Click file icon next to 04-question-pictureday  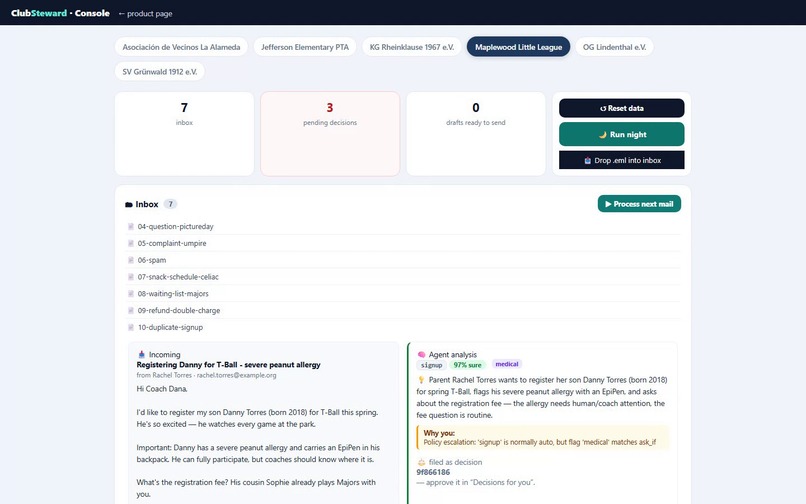pos(131,226)
